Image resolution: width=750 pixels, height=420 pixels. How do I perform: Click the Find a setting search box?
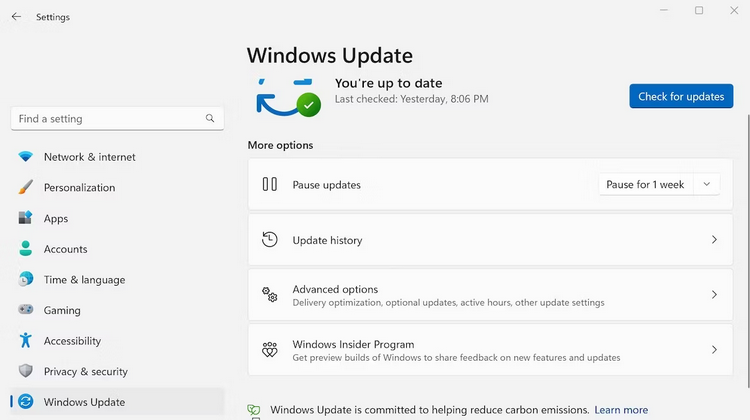click(x=117, y=119)
